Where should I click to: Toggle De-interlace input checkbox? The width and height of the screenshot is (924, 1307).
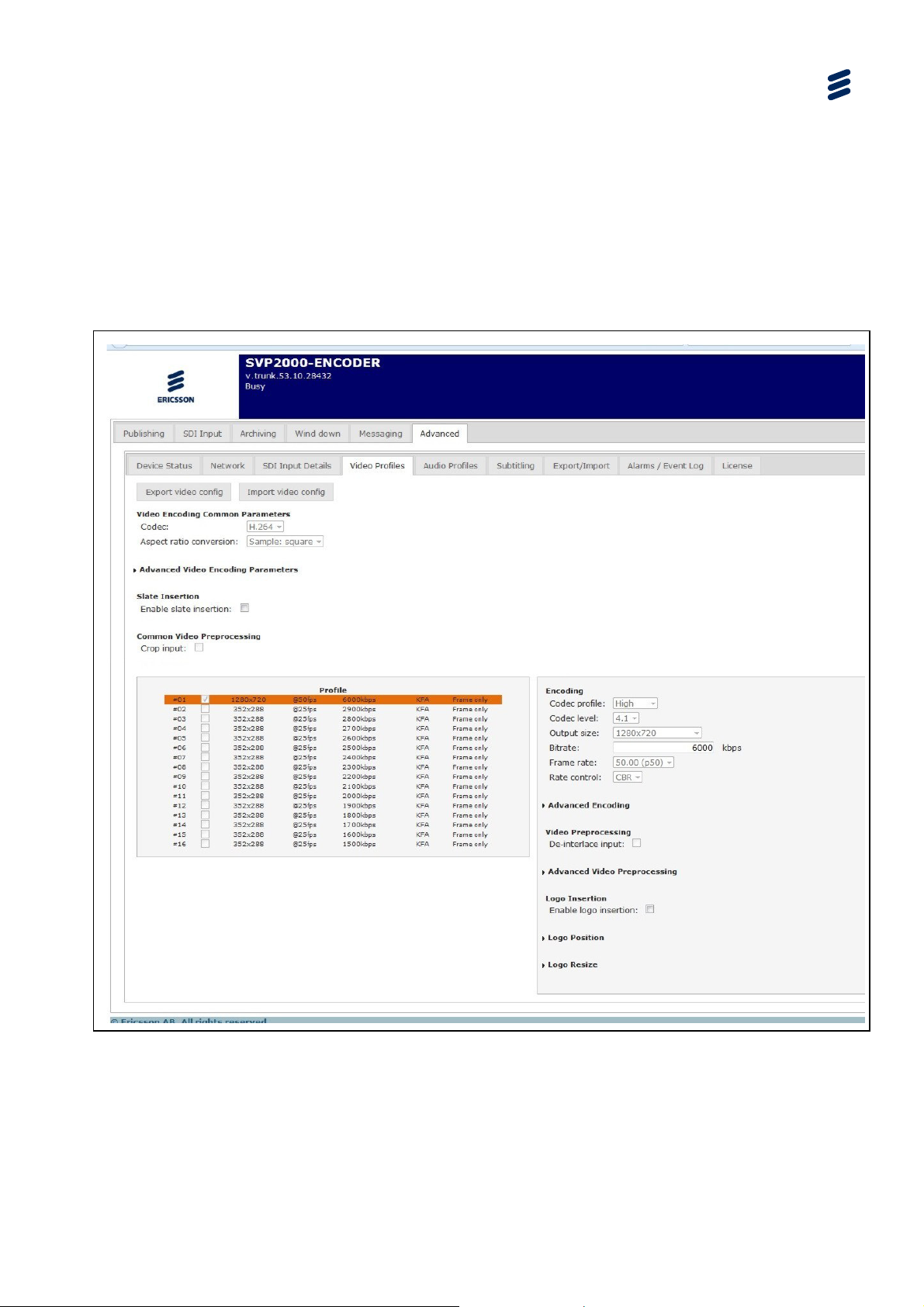(636, 843)
